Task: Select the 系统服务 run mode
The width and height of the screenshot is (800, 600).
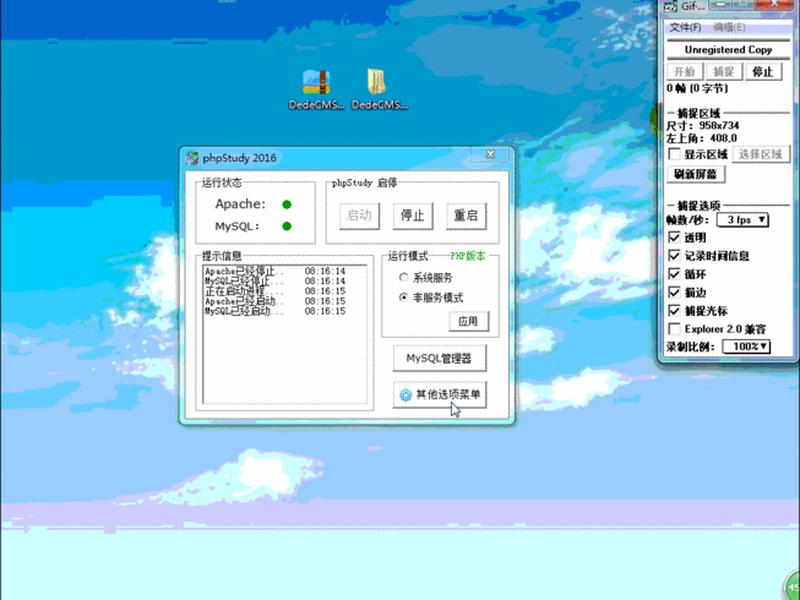Action: tap(404, 278)
